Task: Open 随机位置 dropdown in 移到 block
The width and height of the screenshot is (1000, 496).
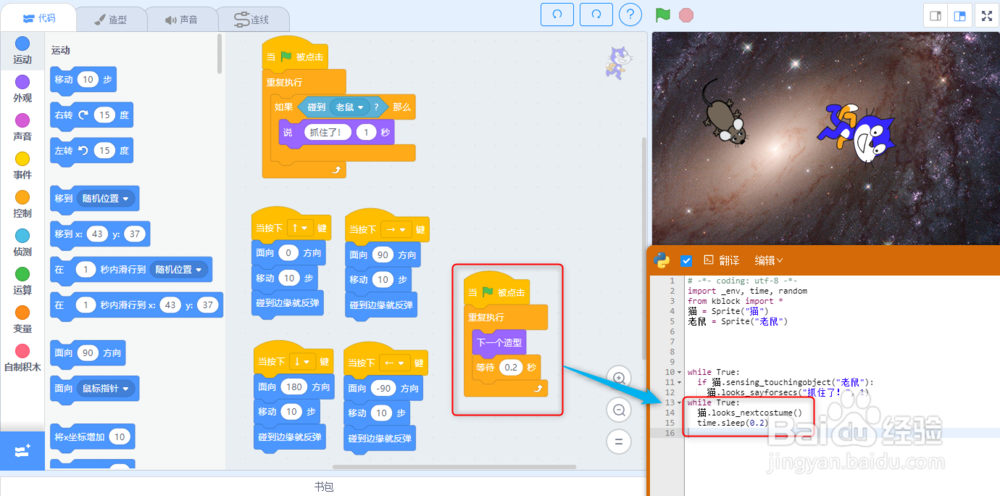Action: [107, 198]
